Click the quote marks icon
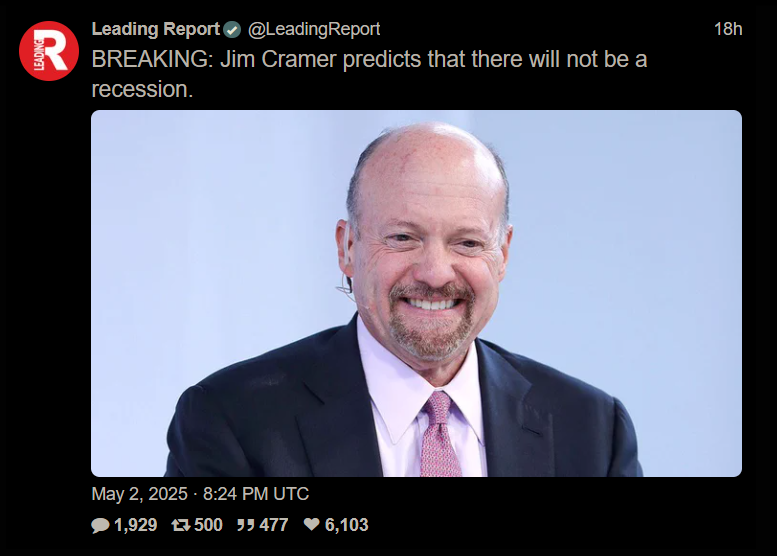Viewport: 777px width, 556px height. pyautogui.click(x=246, y=525)
